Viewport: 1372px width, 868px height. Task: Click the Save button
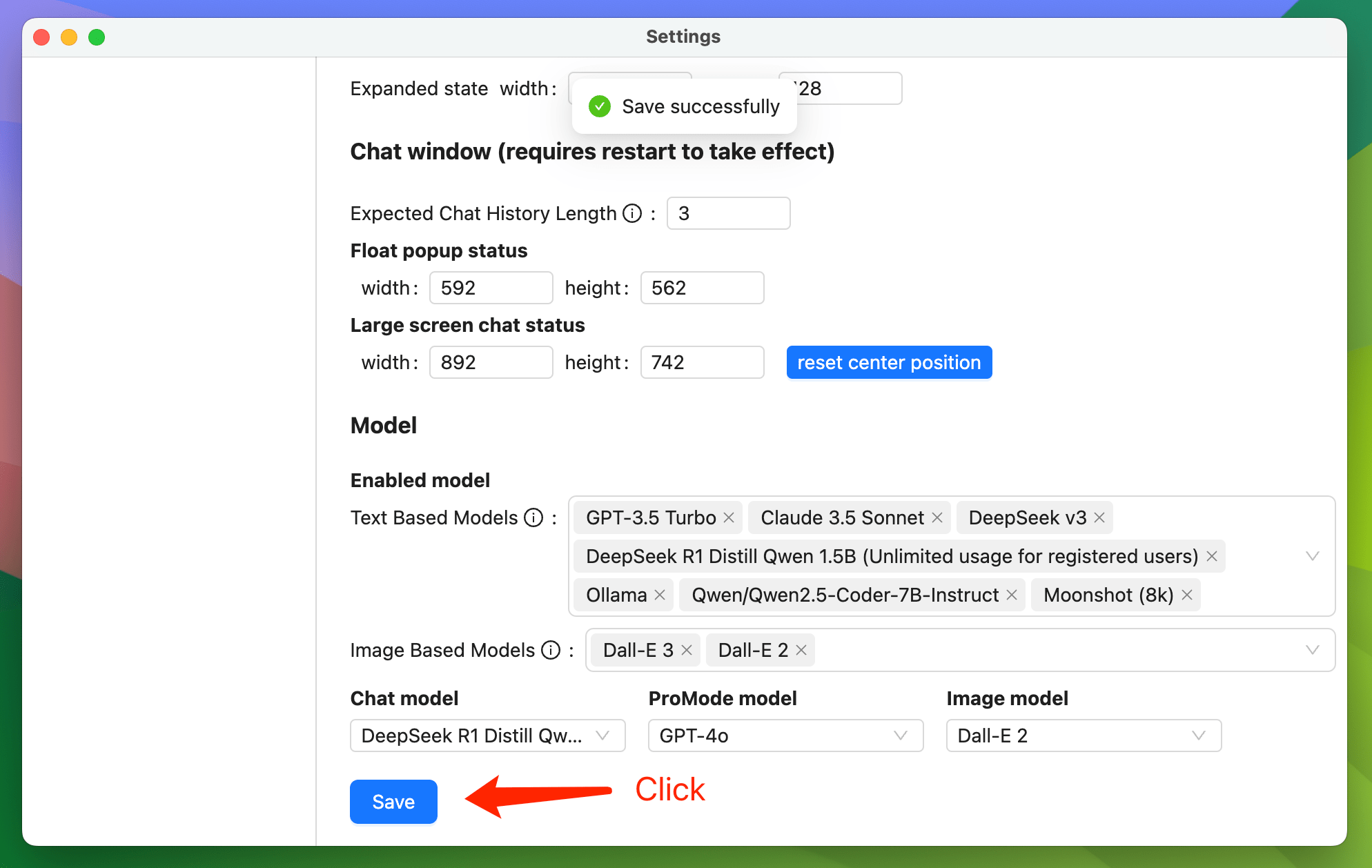coord(393,802)
